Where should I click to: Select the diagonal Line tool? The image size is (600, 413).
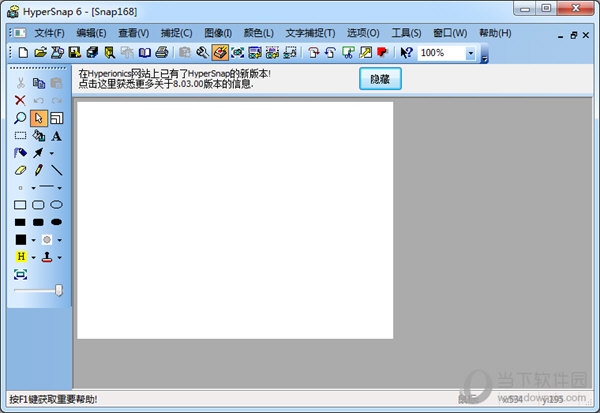57,170
